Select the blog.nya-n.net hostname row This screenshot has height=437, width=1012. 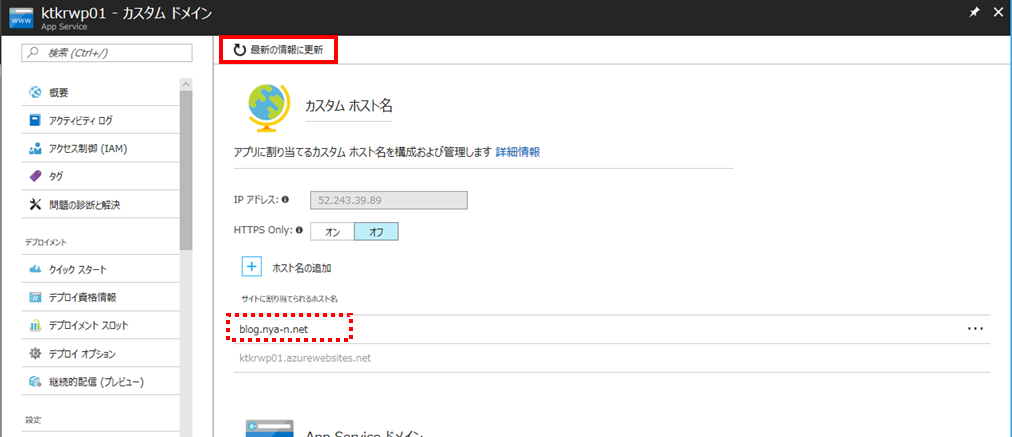611,329
